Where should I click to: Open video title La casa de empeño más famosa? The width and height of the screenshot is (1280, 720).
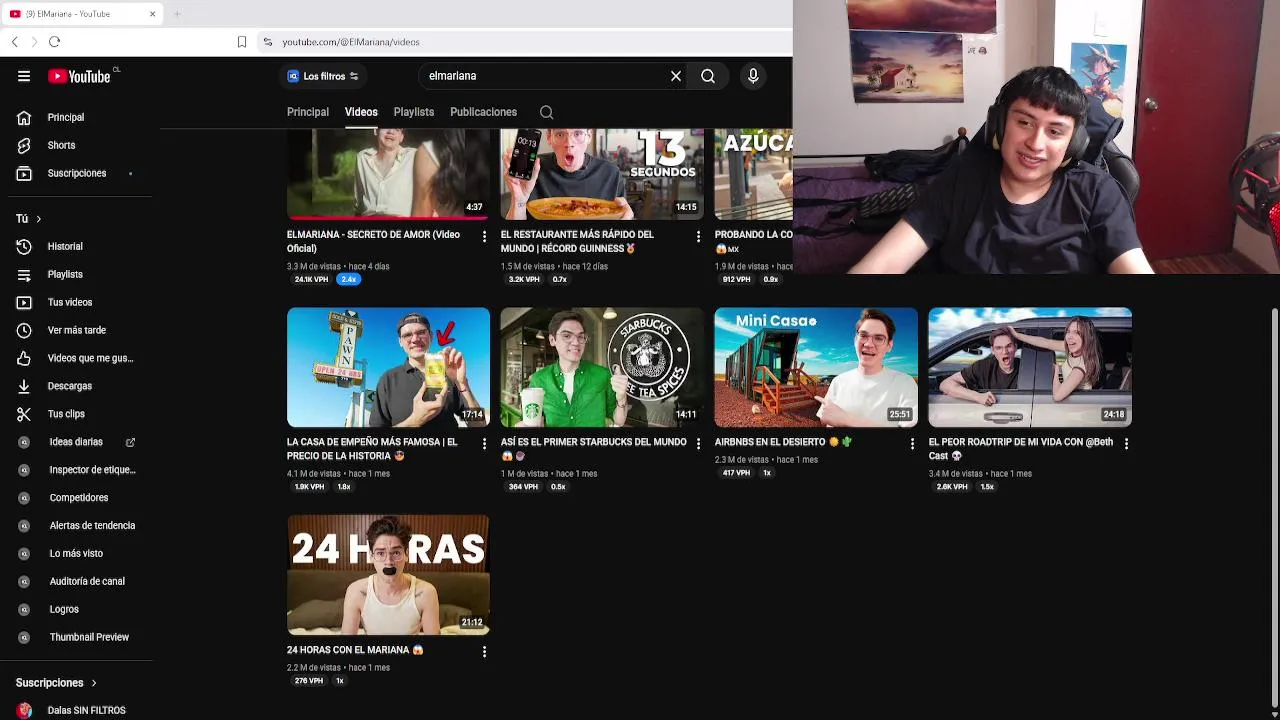tap(372, 449)
